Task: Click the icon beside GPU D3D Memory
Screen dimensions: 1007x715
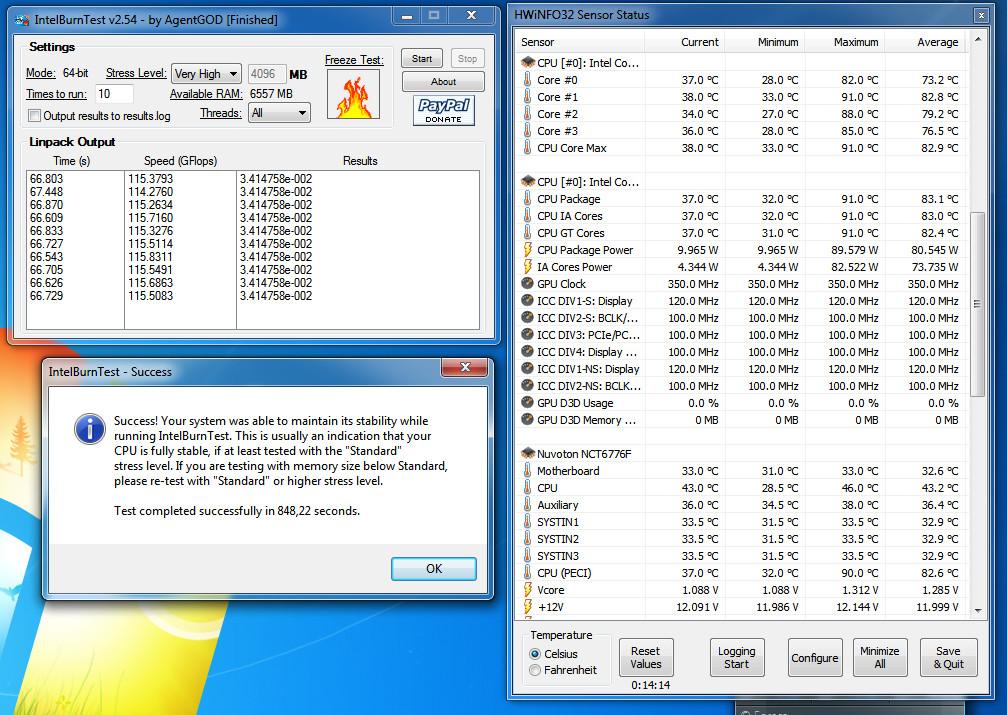Action: tap(527, 420)
